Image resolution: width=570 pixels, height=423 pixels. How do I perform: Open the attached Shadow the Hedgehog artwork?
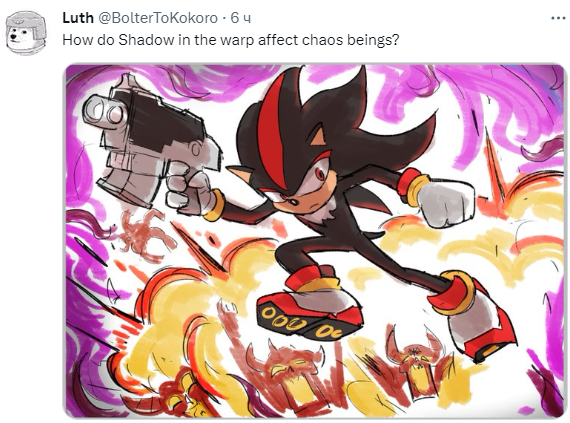(315, 241)
